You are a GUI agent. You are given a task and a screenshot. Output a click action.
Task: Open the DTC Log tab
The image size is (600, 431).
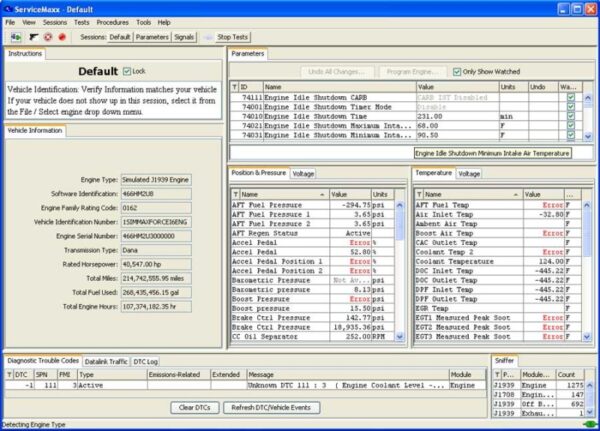[145, 361]
